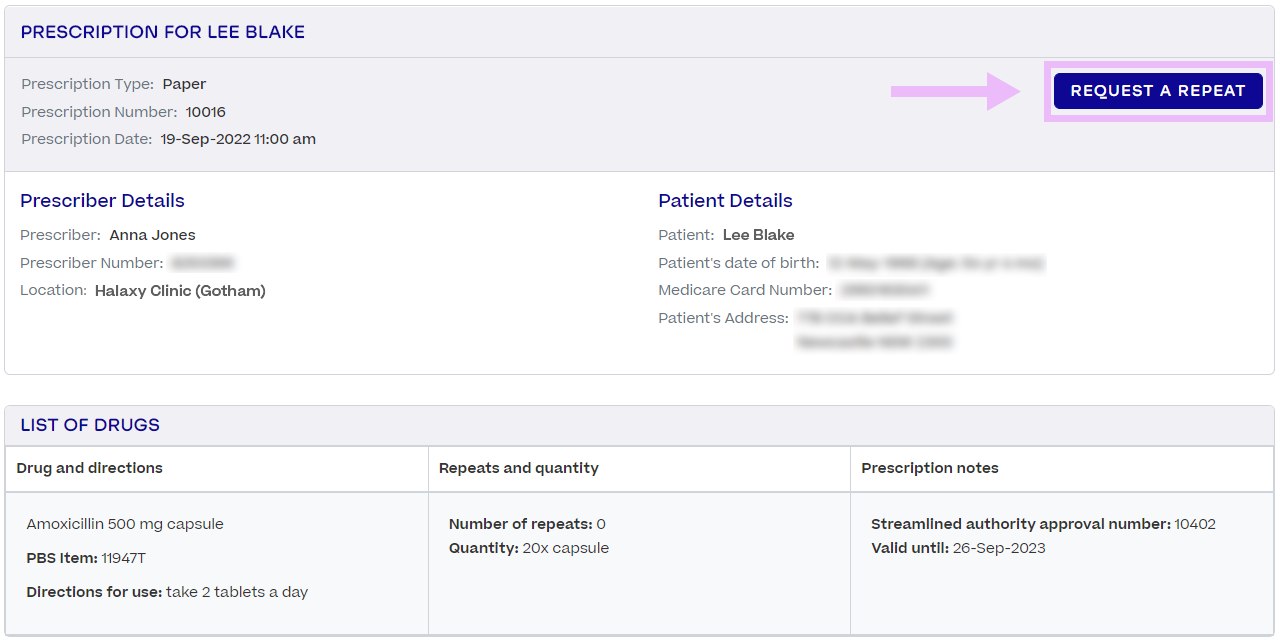
Task: Click the Drug and directions column header
Action: [89, 468]
